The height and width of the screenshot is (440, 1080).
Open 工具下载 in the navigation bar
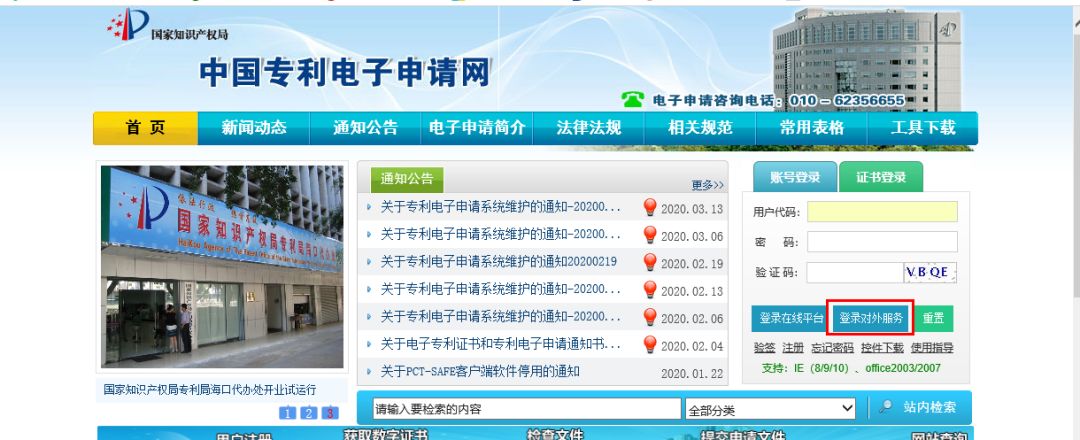[923, 128]
